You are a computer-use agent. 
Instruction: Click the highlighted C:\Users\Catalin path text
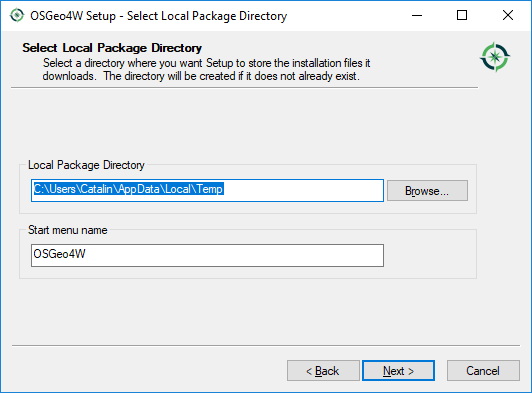128,189
